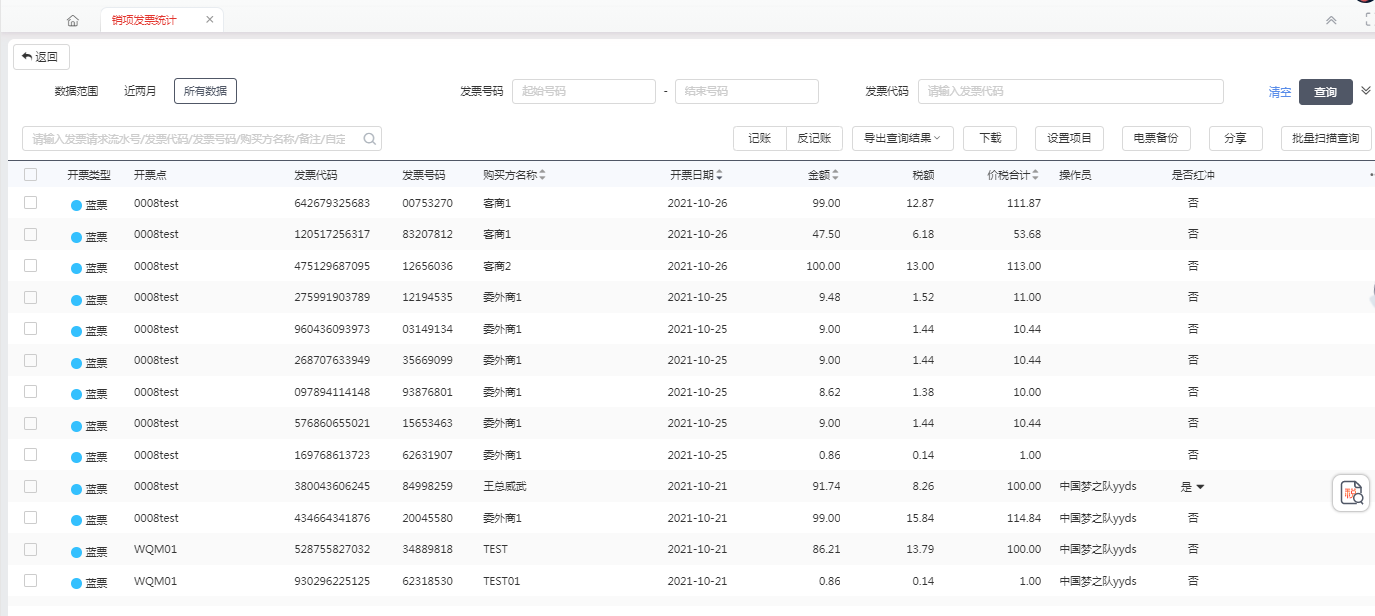Select the 近两月 data range
This screenshot has width=1375, height=616.
140,91
